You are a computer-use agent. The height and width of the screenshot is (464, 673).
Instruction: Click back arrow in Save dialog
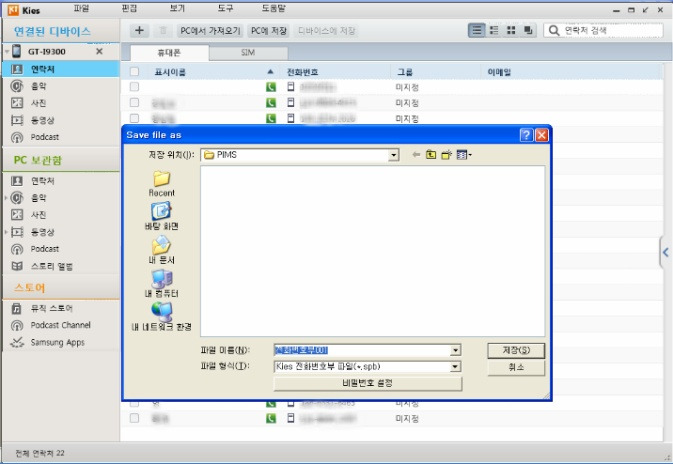click(416, 155)
